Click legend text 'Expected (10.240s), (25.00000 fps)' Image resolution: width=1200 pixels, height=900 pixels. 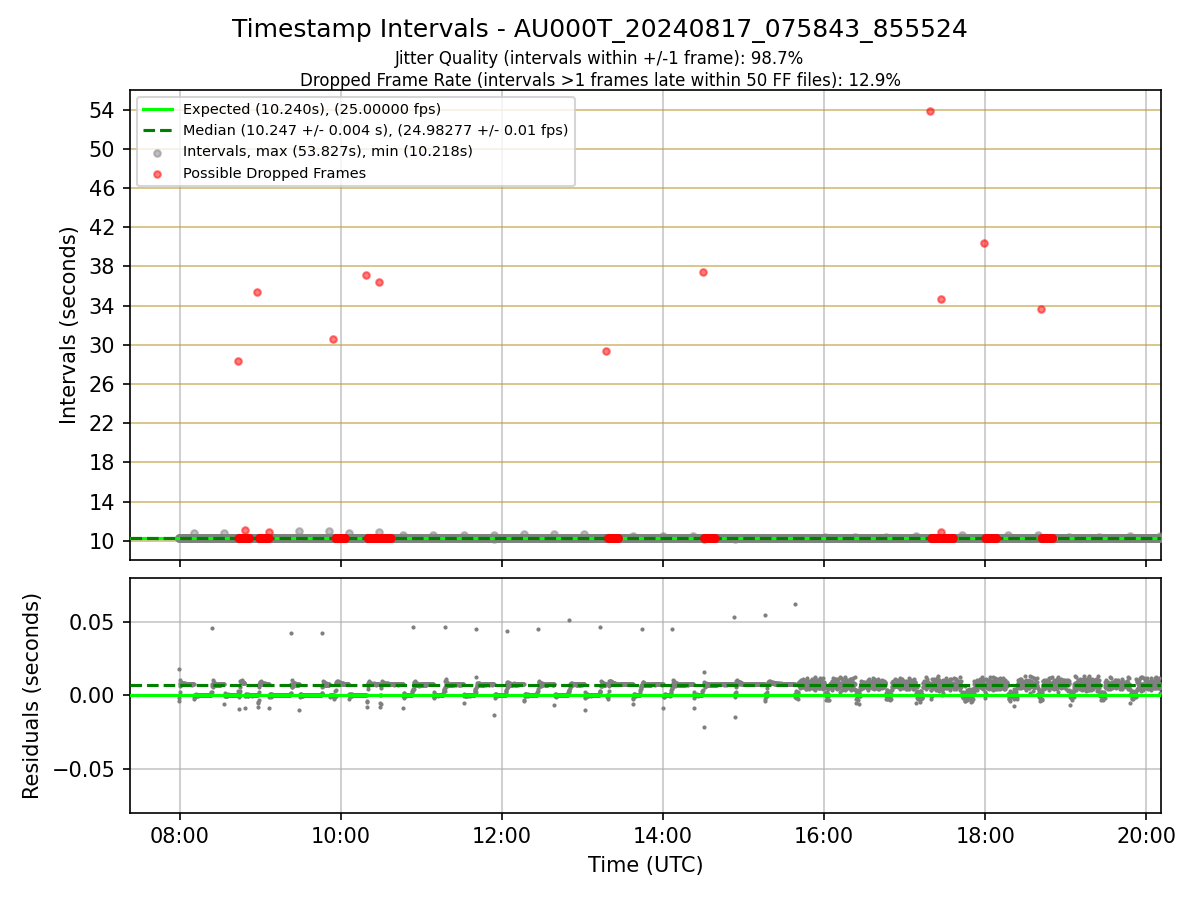[312, 109]
